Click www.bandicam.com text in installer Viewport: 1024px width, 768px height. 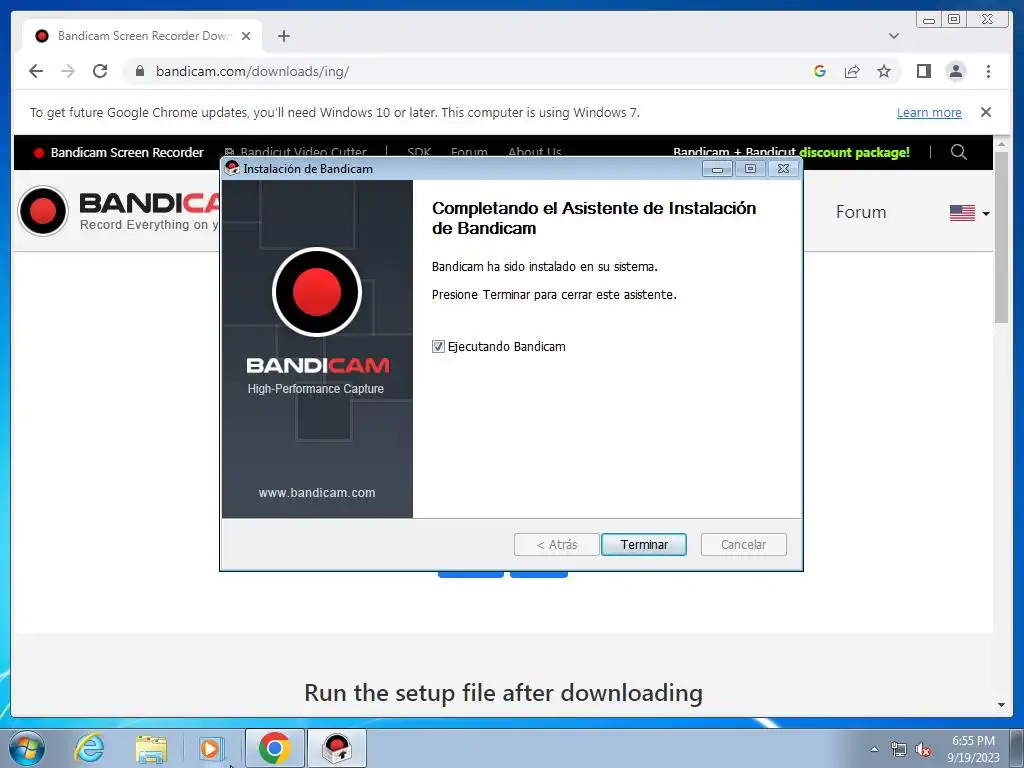[317, 492]
